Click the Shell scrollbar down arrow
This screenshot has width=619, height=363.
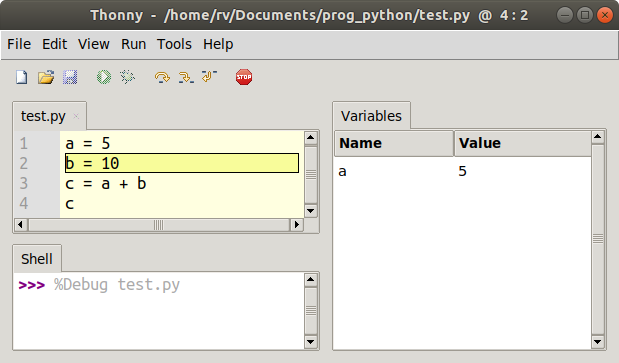(311, 342)
